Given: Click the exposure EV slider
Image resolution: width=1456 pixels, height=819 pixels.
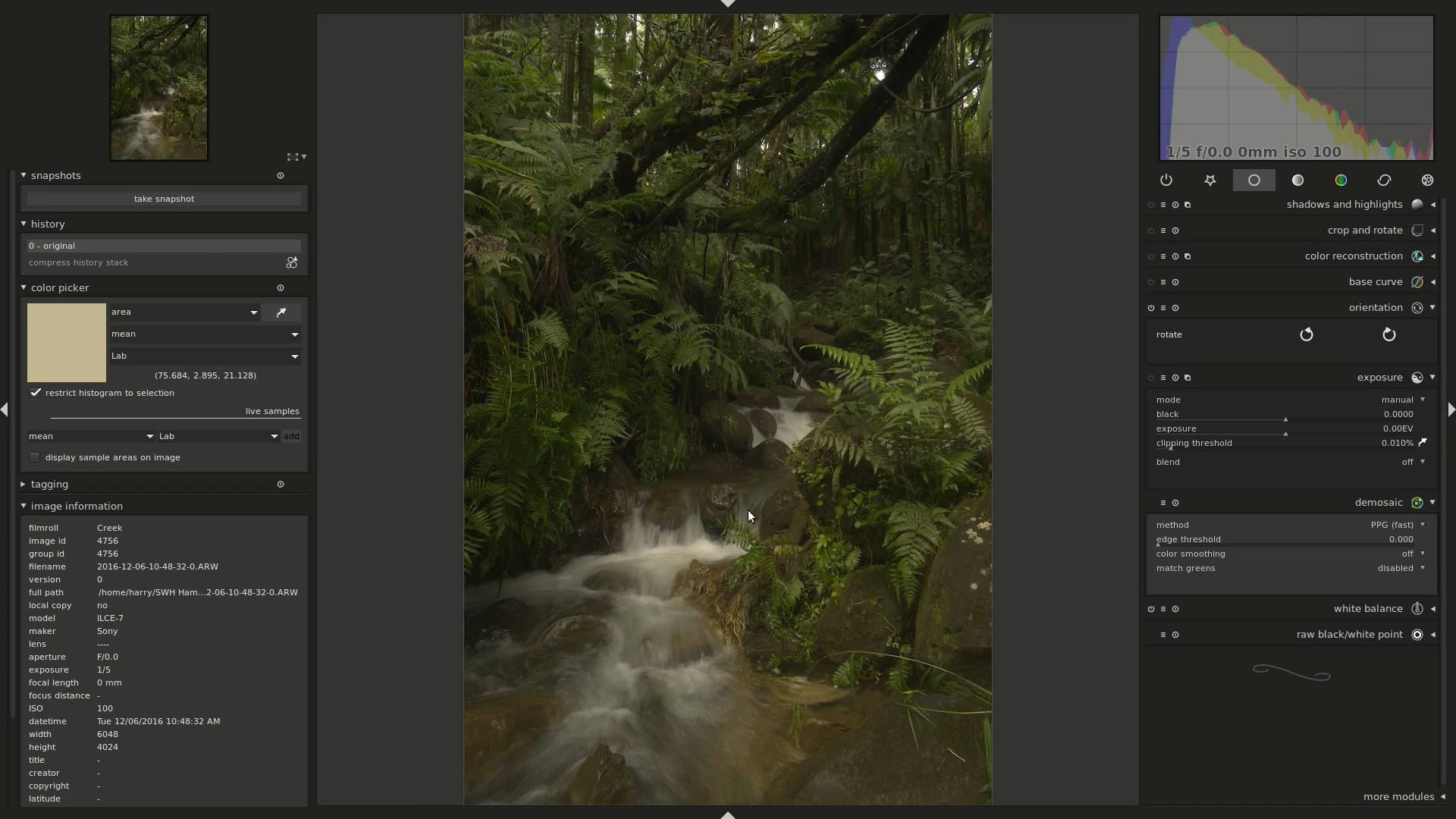Looking at the screenshot, I should pyautogui.click(x=1285, y=430).
